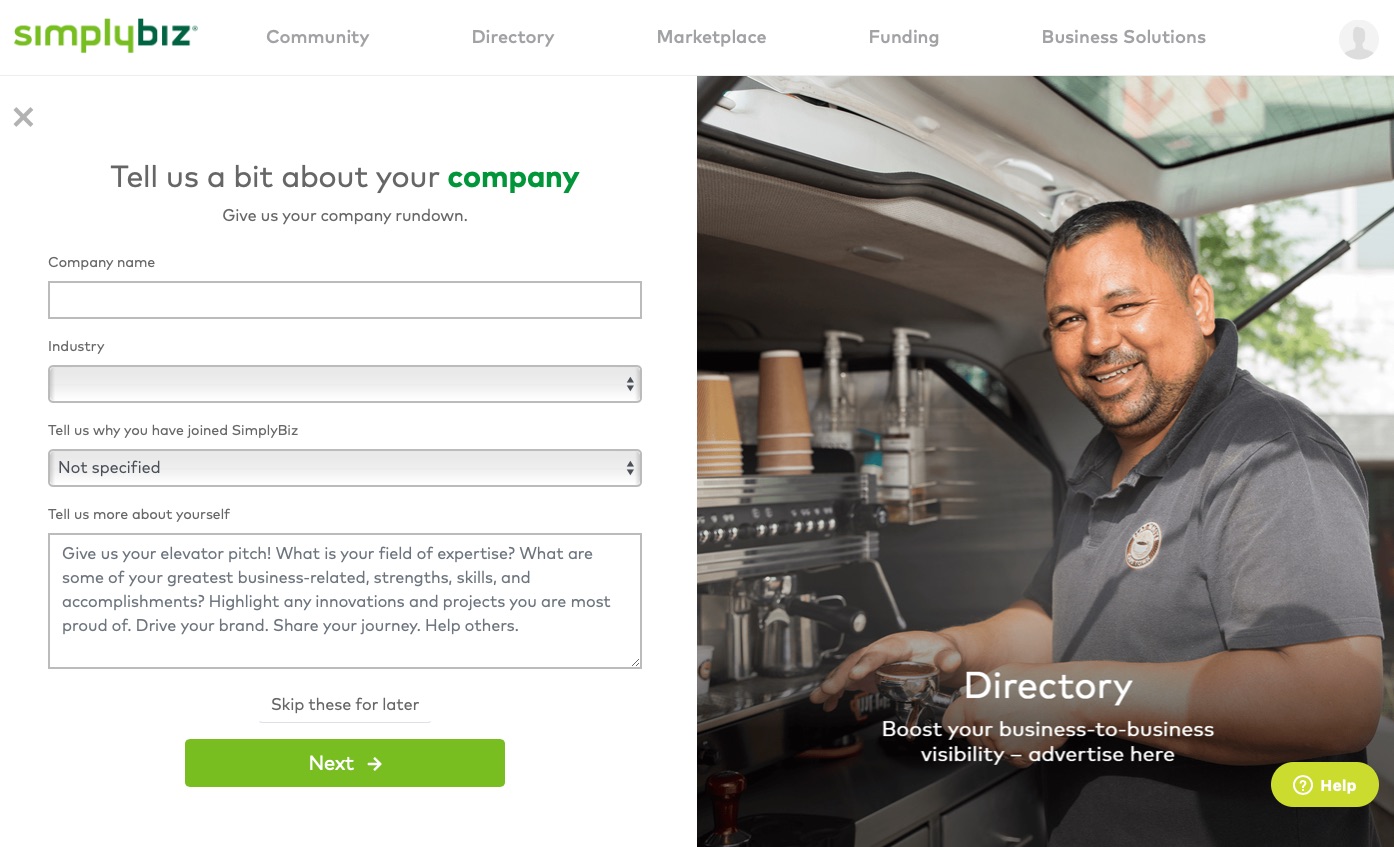Image resolution: width=1394 pixels, height=847 pixels.
Task: Click the Help question mark button
Action: click(1324, 785)
